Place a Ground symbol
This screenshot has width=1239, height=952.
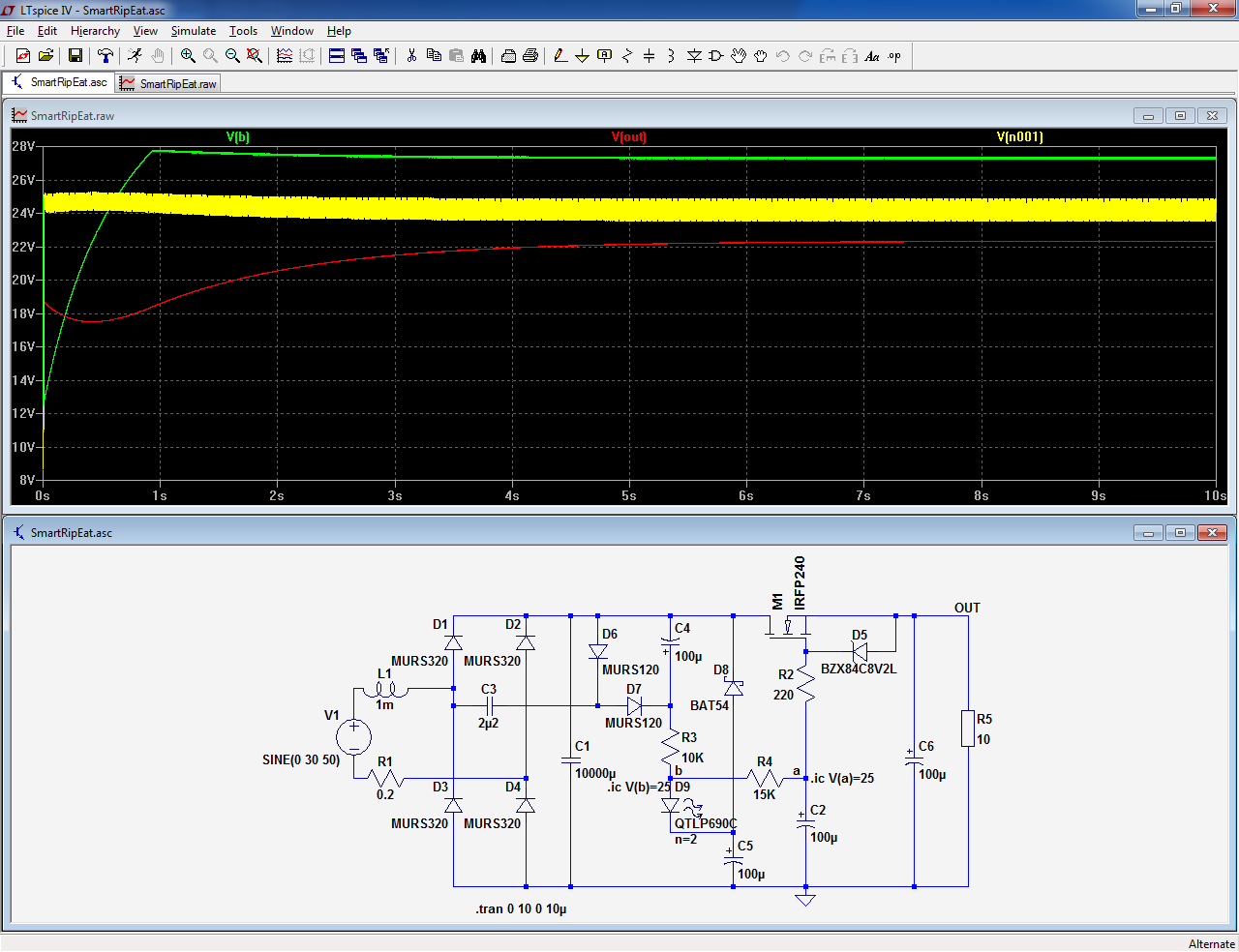tap(583, 56)
